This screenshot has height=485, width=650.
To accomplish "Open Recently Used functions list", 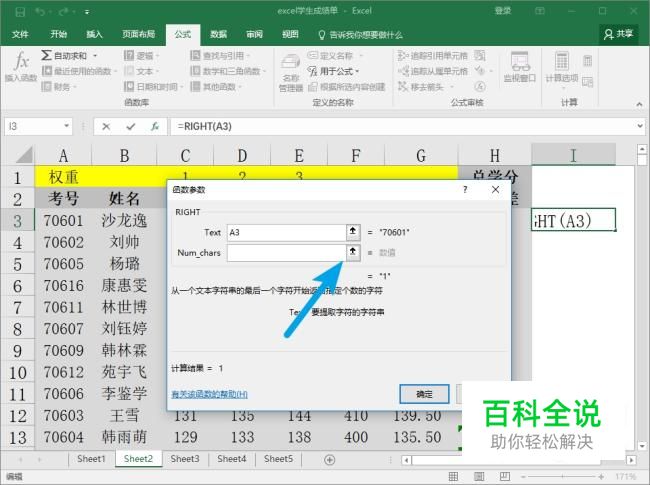I will click(x=79, y=71).
